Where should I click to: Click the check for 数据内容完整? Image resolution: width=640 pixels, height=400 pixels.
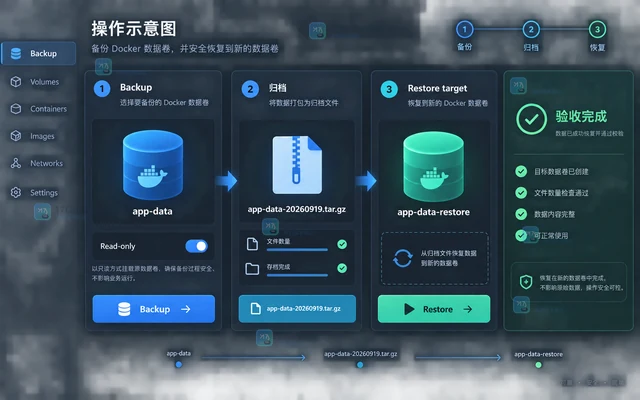coord(521,214)
